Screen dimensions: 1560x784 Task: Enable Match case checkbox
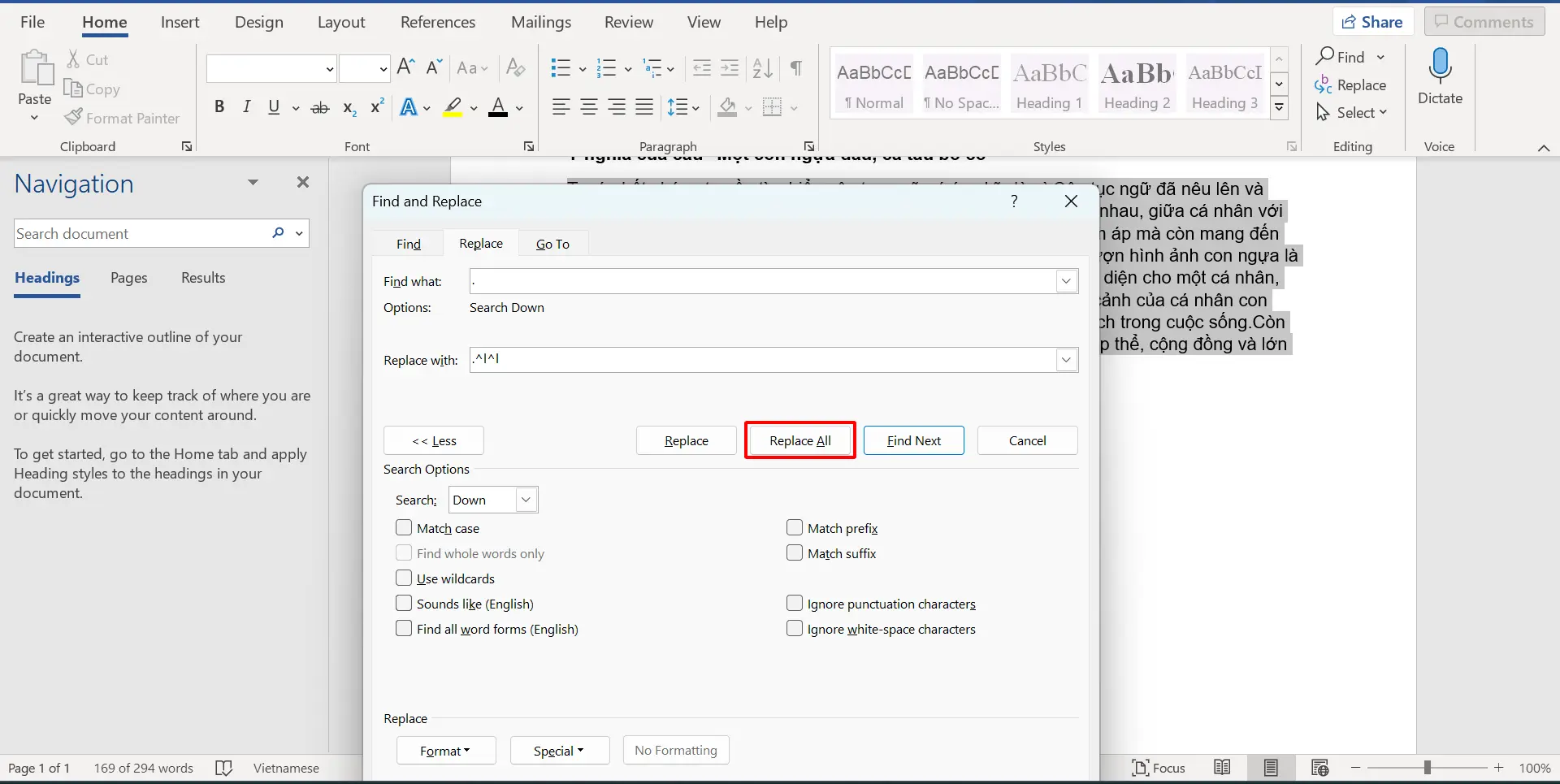tap(404, 527)
